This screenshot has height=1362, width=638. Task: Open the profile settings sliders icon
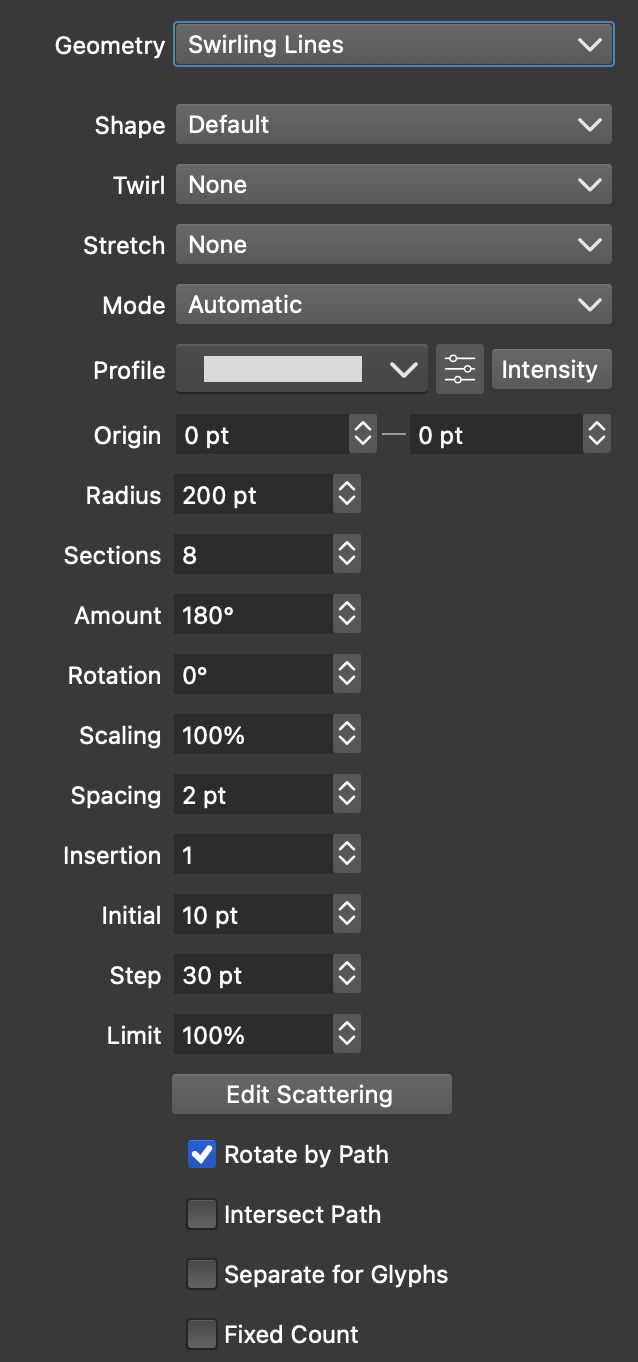pos(460,370)
